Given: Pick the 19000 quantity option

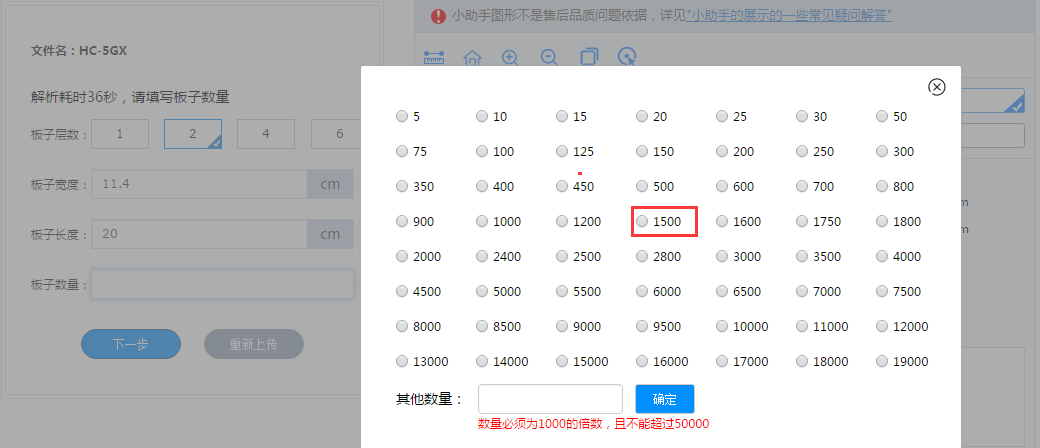Looking at the screenshot, I should tap(882, 361).
